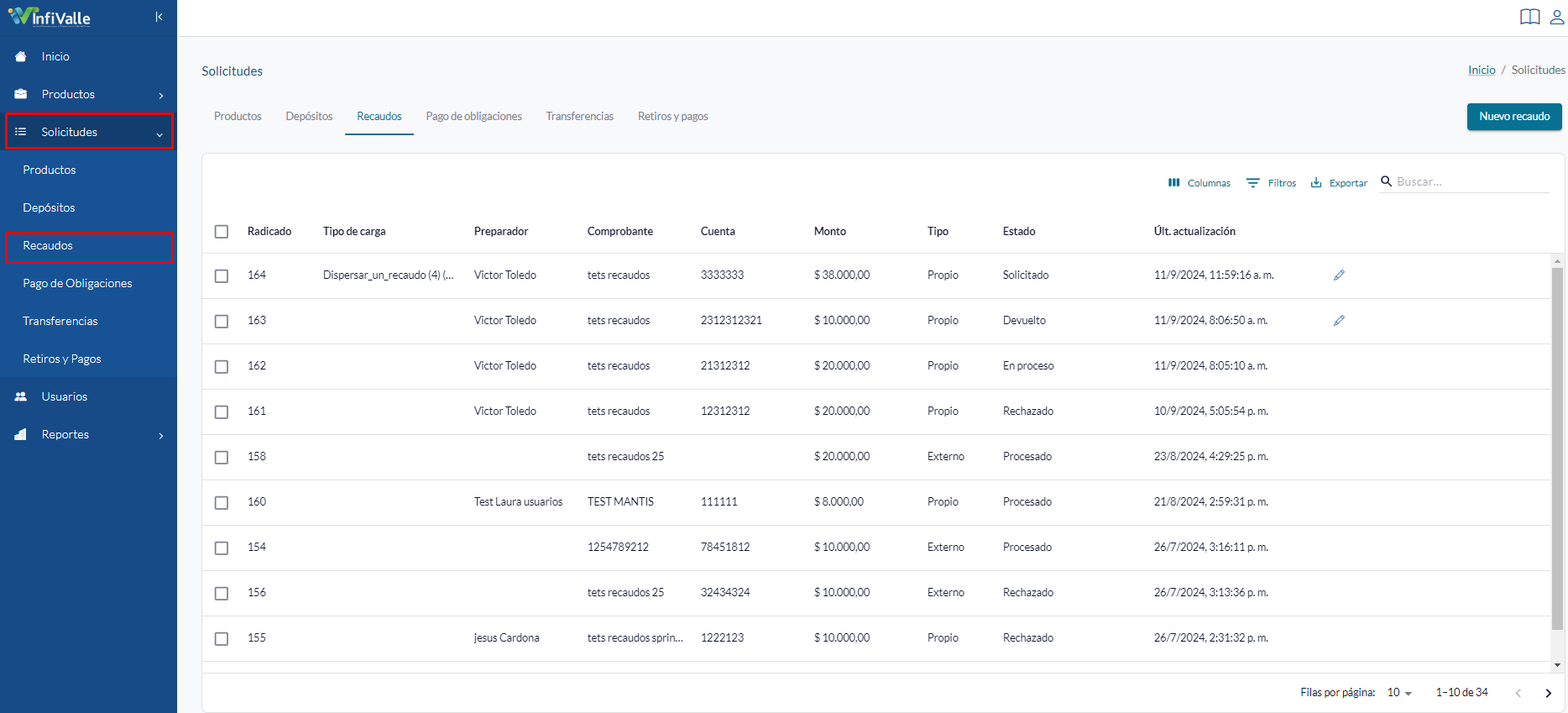Collapse the sidebar with the arrow icon
Viewport: 1568px width, 713px height.
(159, 17)
